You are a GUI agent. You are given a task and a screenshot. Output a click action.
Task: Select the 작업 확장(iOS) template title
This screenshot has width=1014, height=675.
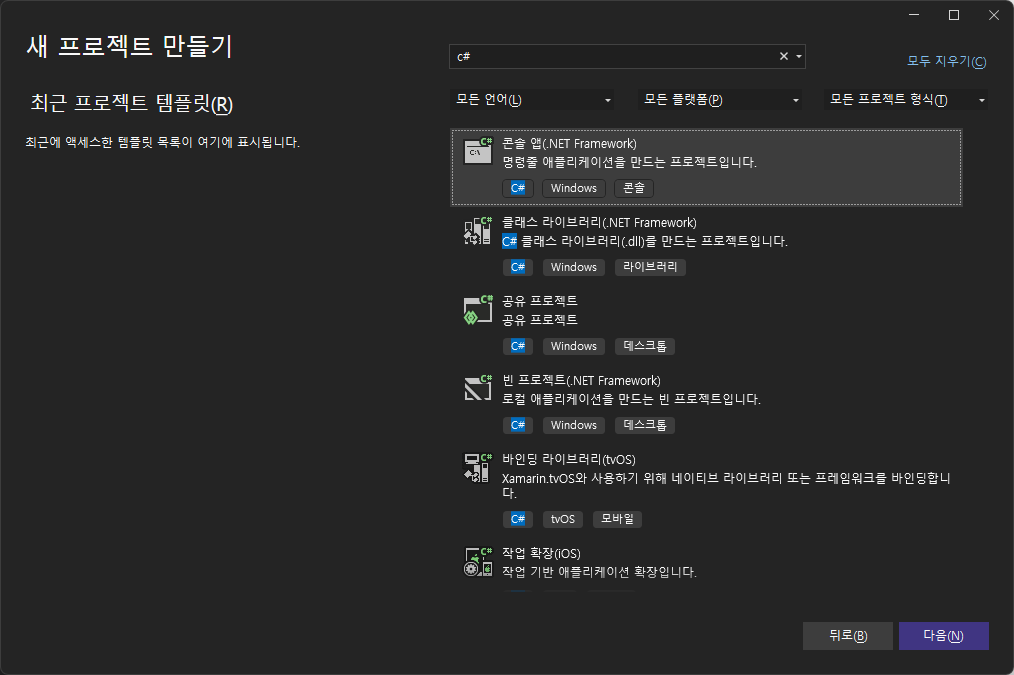pos(541,553)
